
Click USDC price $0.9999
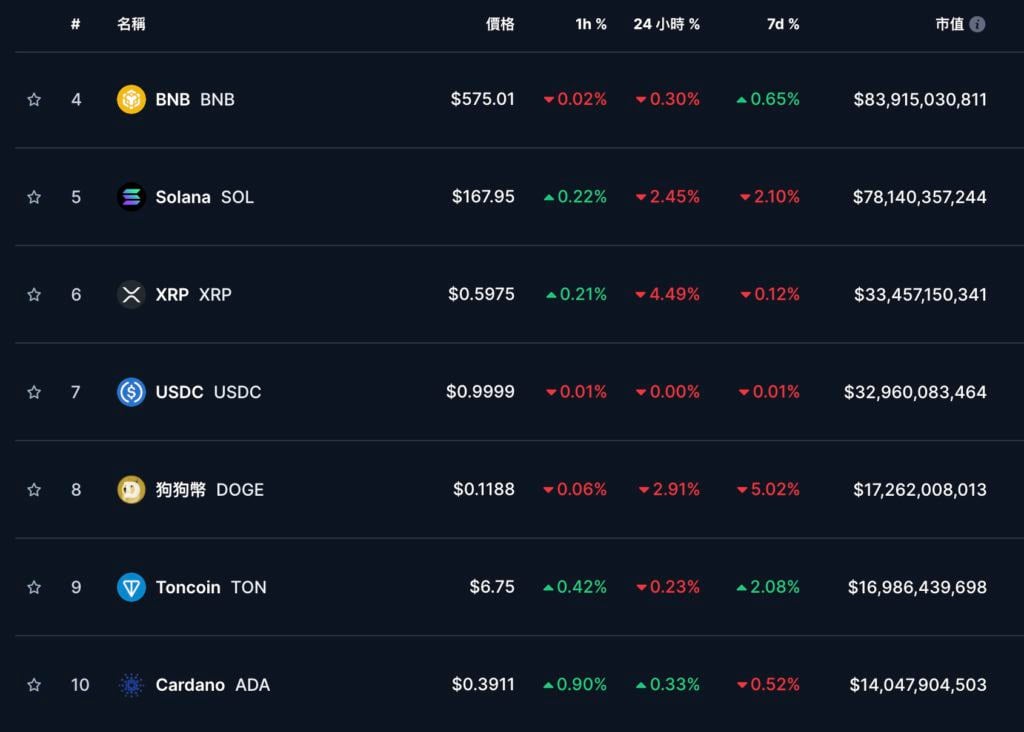(480, 392)
